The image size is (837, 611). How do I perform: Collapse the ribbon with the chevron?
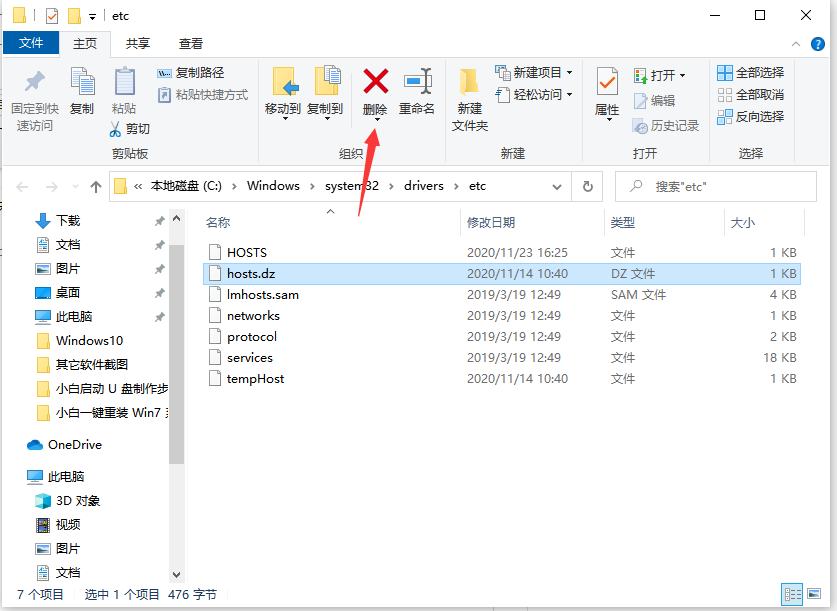click(x=796, y=44)
